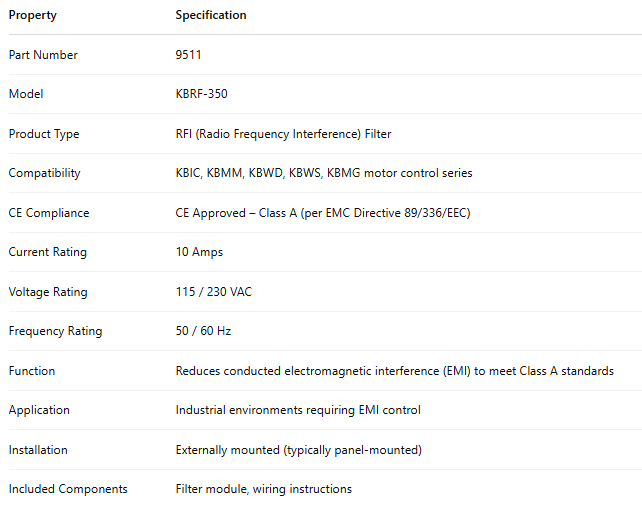Viewport: 642px width, 513px height.
Task: Click the 50 / 60 Hz value
Action: tap(203, 331)
